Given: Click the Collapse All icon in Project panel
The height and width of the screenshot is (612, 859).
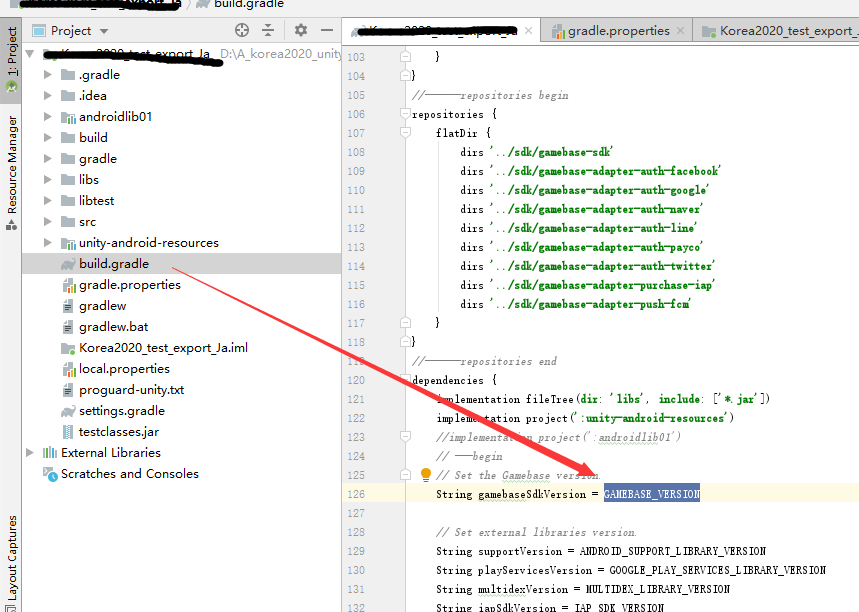Looking at the screenshot, I should pos(266,30).
